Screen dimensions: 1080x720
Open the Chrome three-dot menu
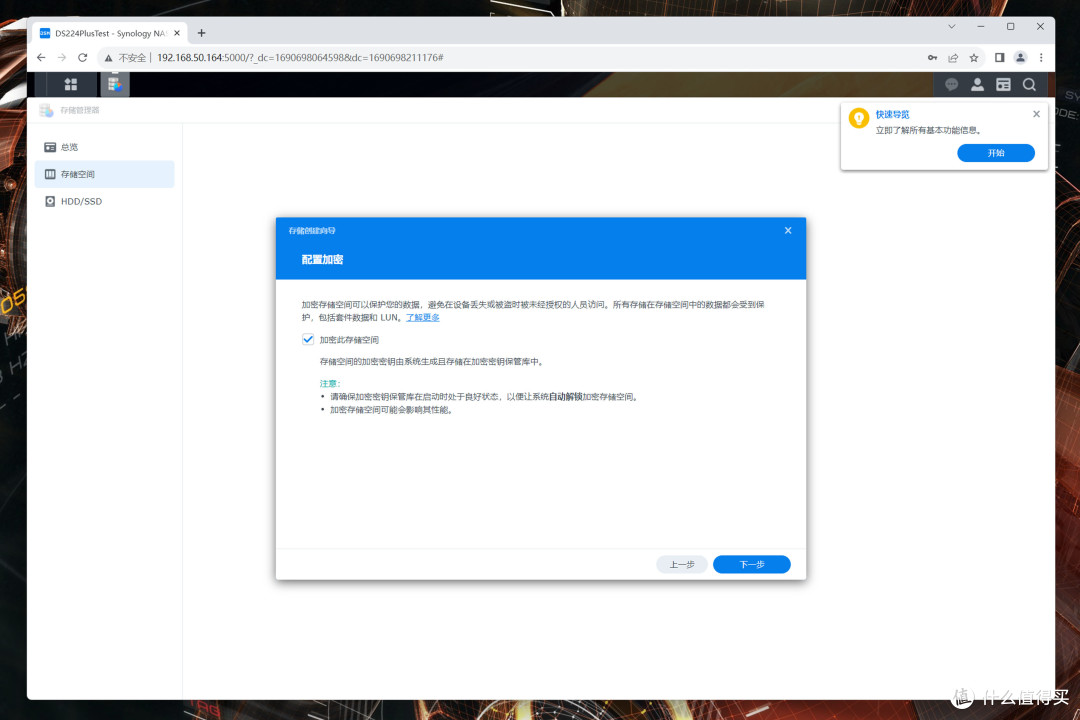point(1040,57)
